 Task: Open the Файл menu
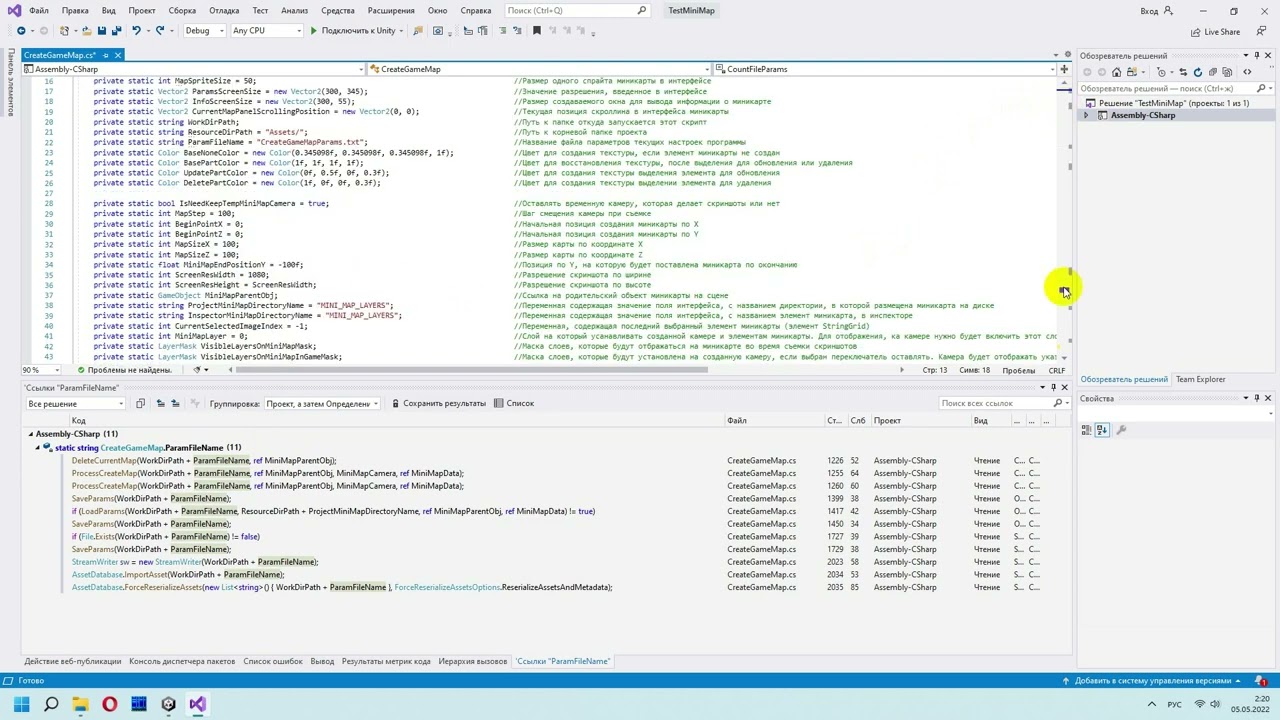39,10
